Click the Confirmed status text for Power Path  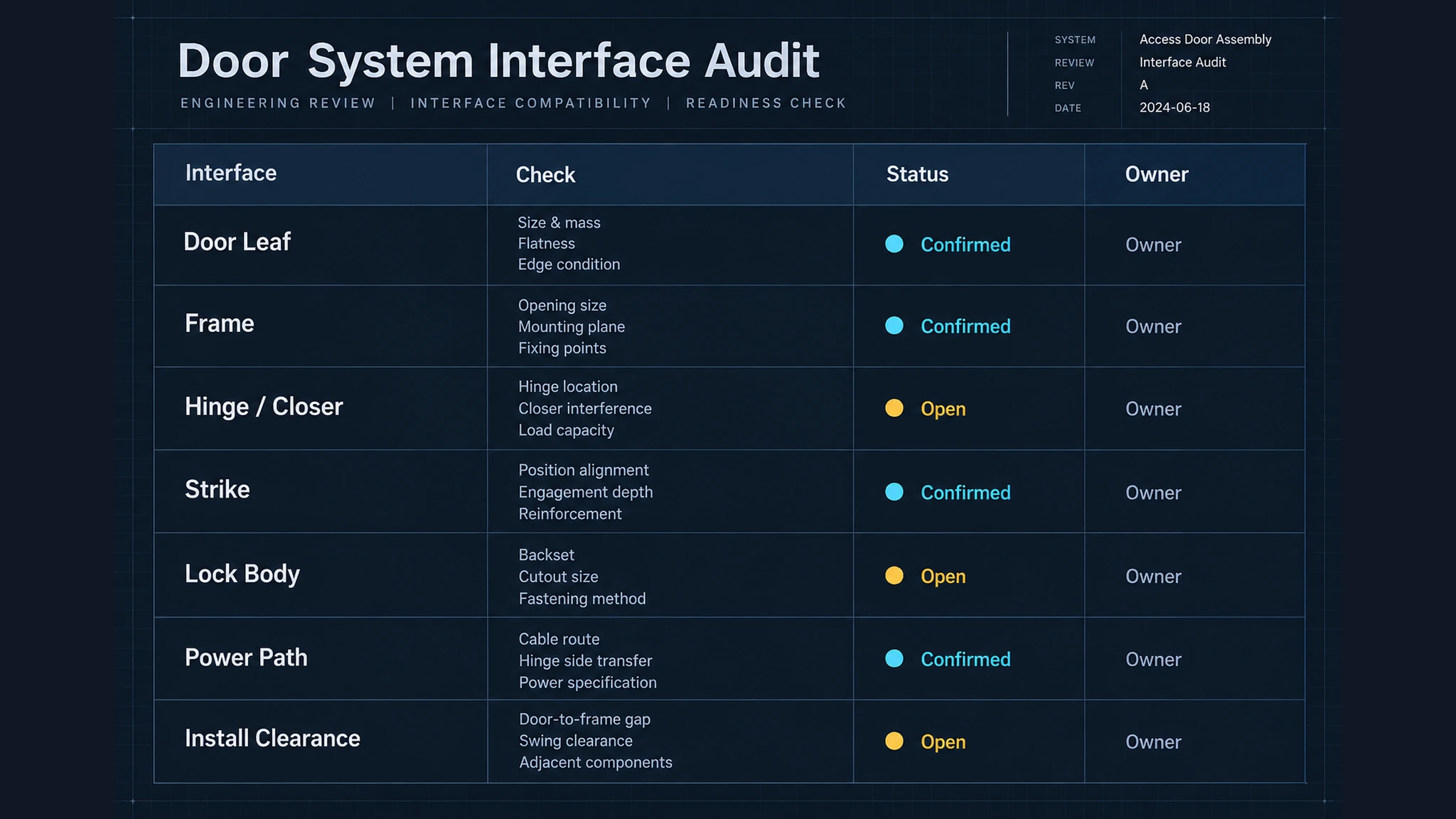[965, 659]
